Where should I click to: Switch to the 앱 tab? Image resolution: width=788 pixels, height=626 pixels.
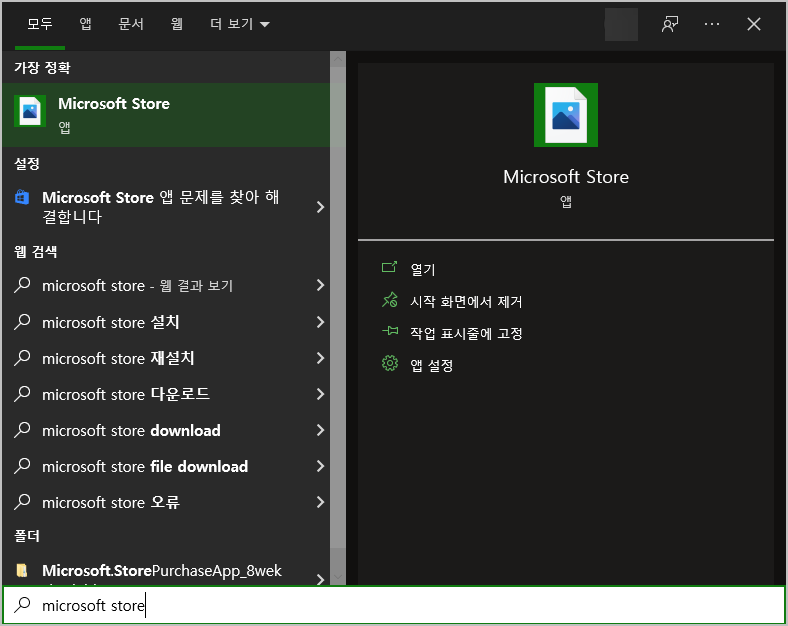pos(85,24)
